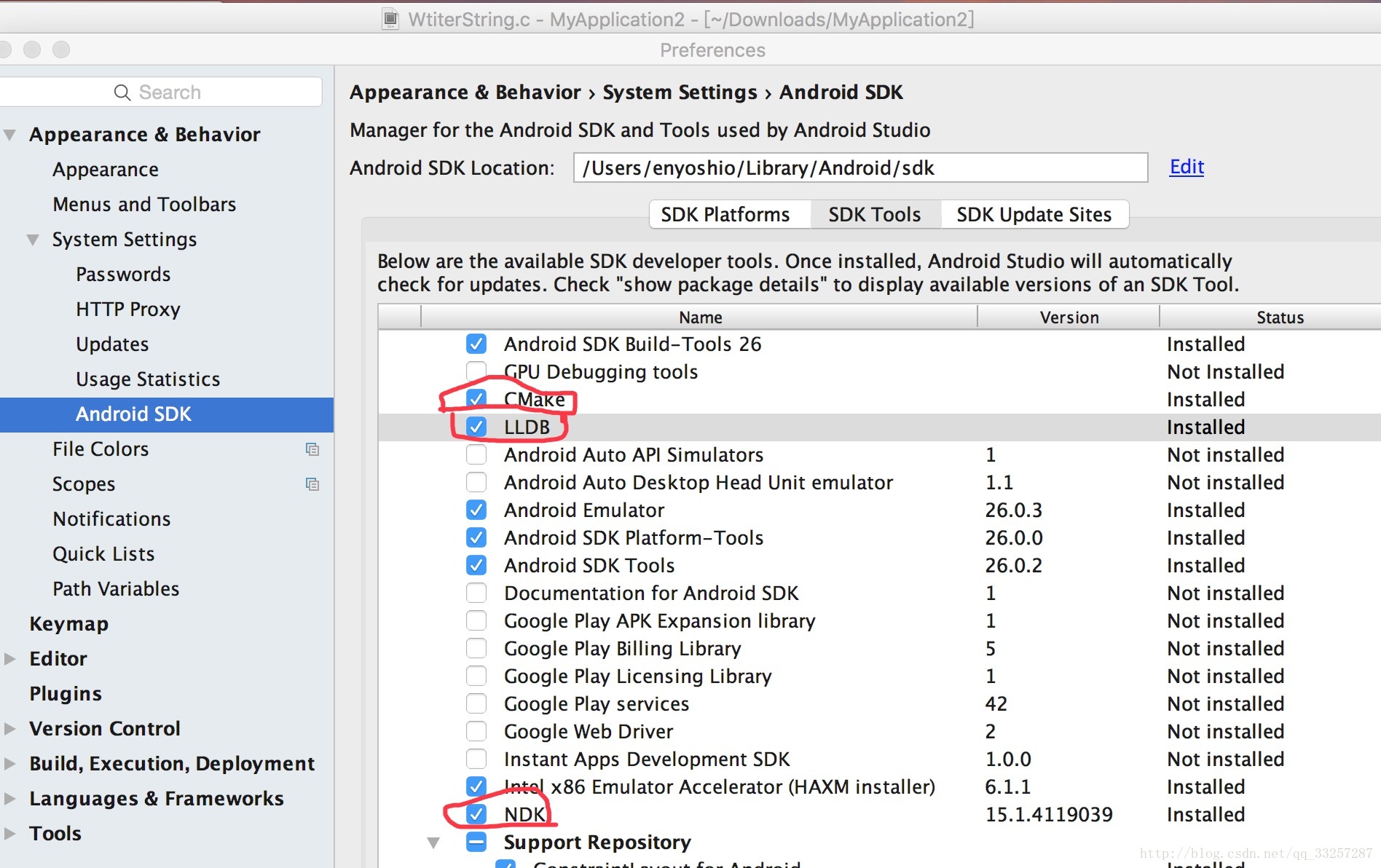Click the project-level icon next to File Colors
This screenshot has height=868, width=1381.
click(x=312, y=449)
